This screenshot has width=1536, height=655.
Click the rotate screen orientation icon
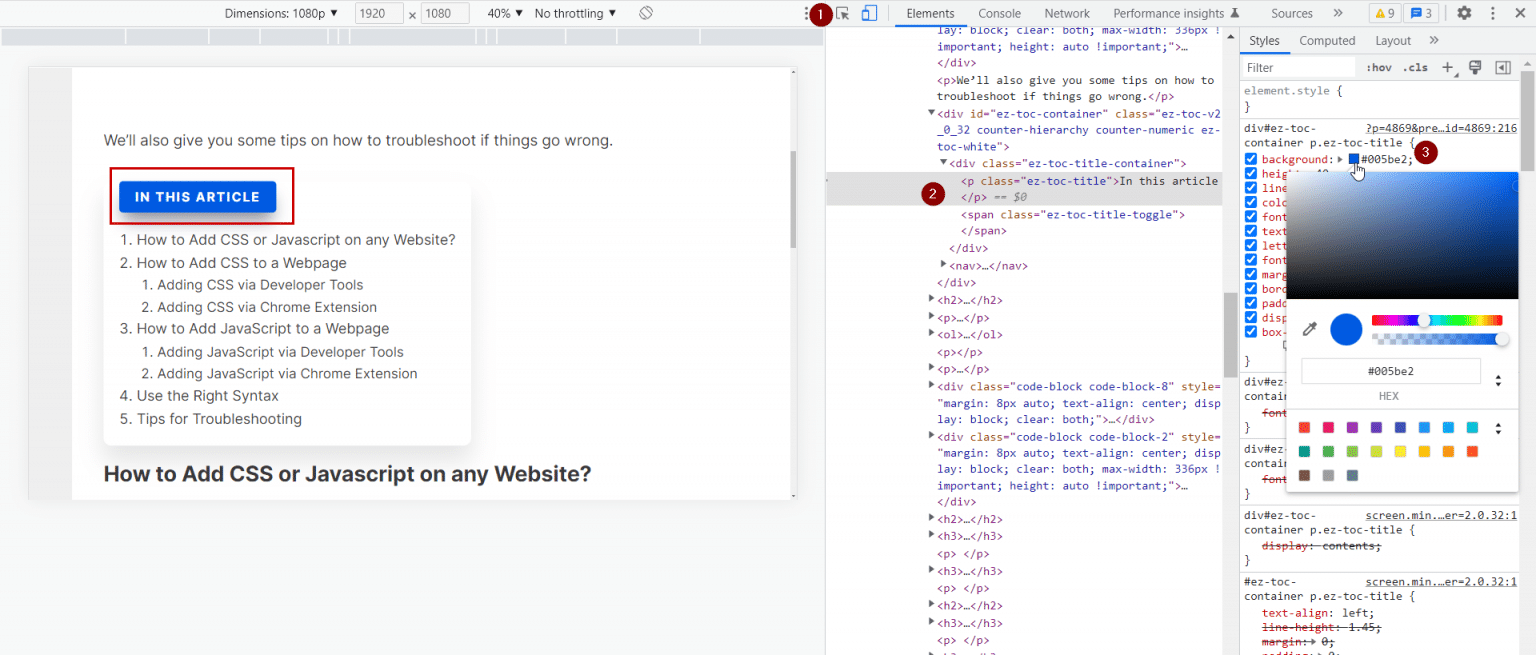646,13
